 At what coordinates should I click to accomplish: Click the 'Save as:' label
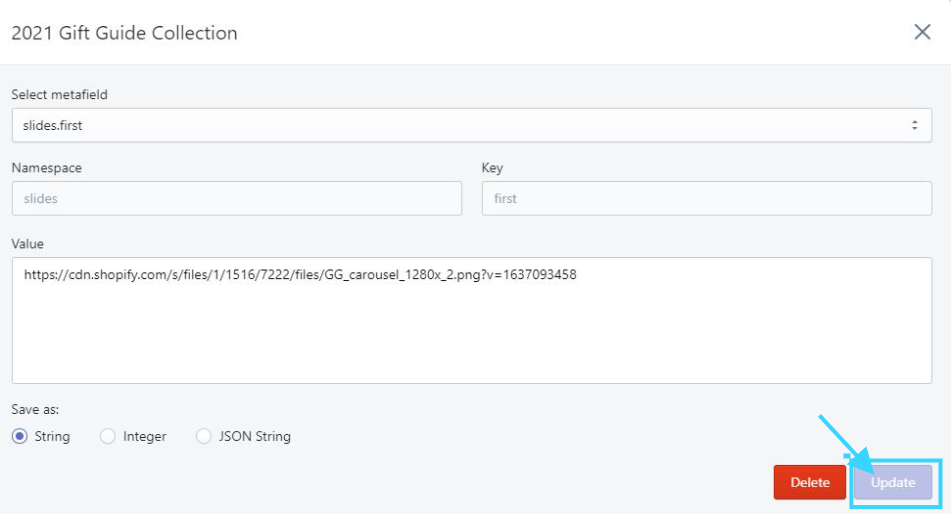tap(35, 410)
